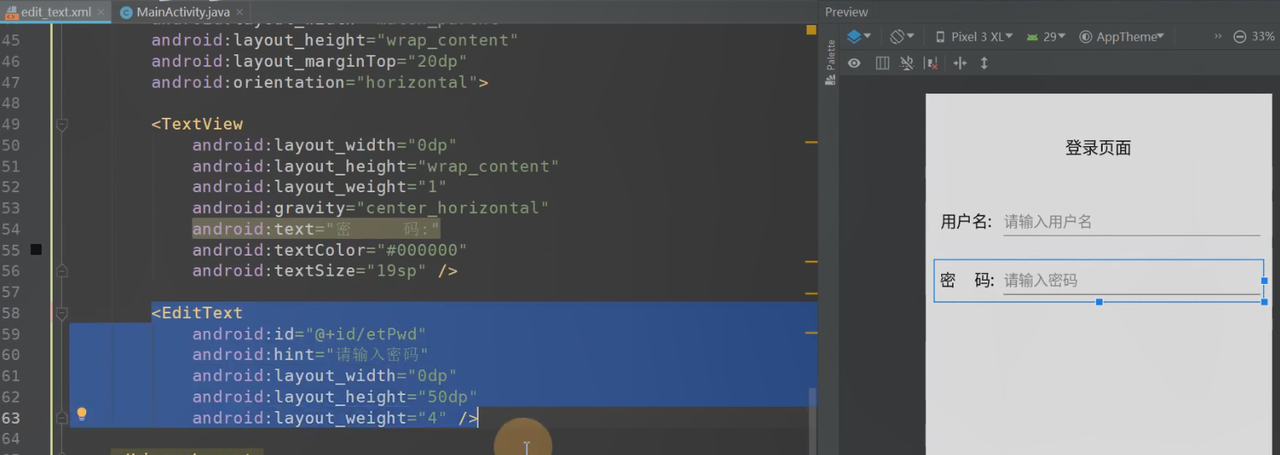Click the "50dp" layout_height value
The width and height of the screenshot is (1280, 455).
click(448, 397)
